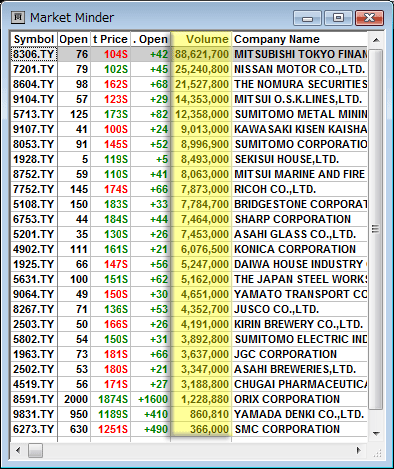Select symbol 8591.TY
This screenshot has width=394, height=469.
(x=33, y=399)
